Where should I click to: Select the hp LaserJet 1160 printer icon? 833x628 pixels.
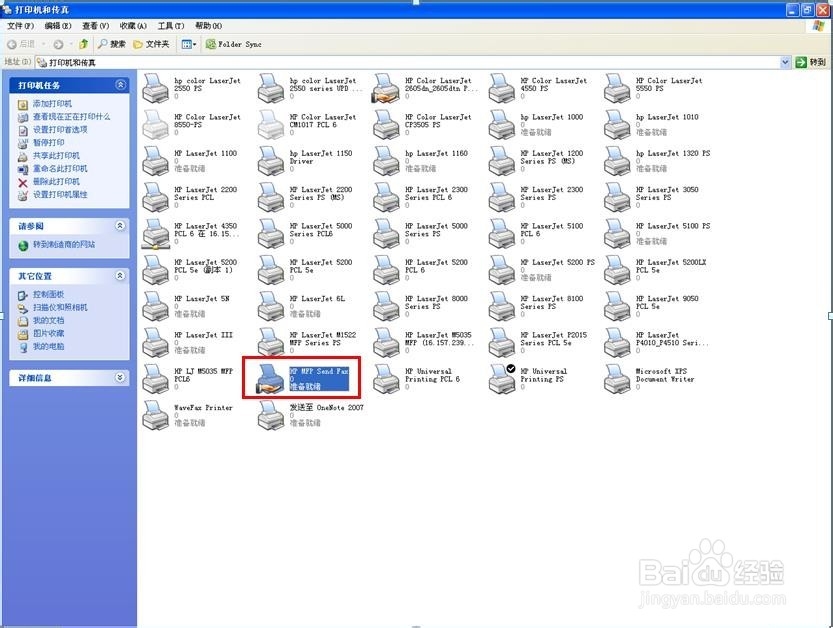click(x=386, y=161)
